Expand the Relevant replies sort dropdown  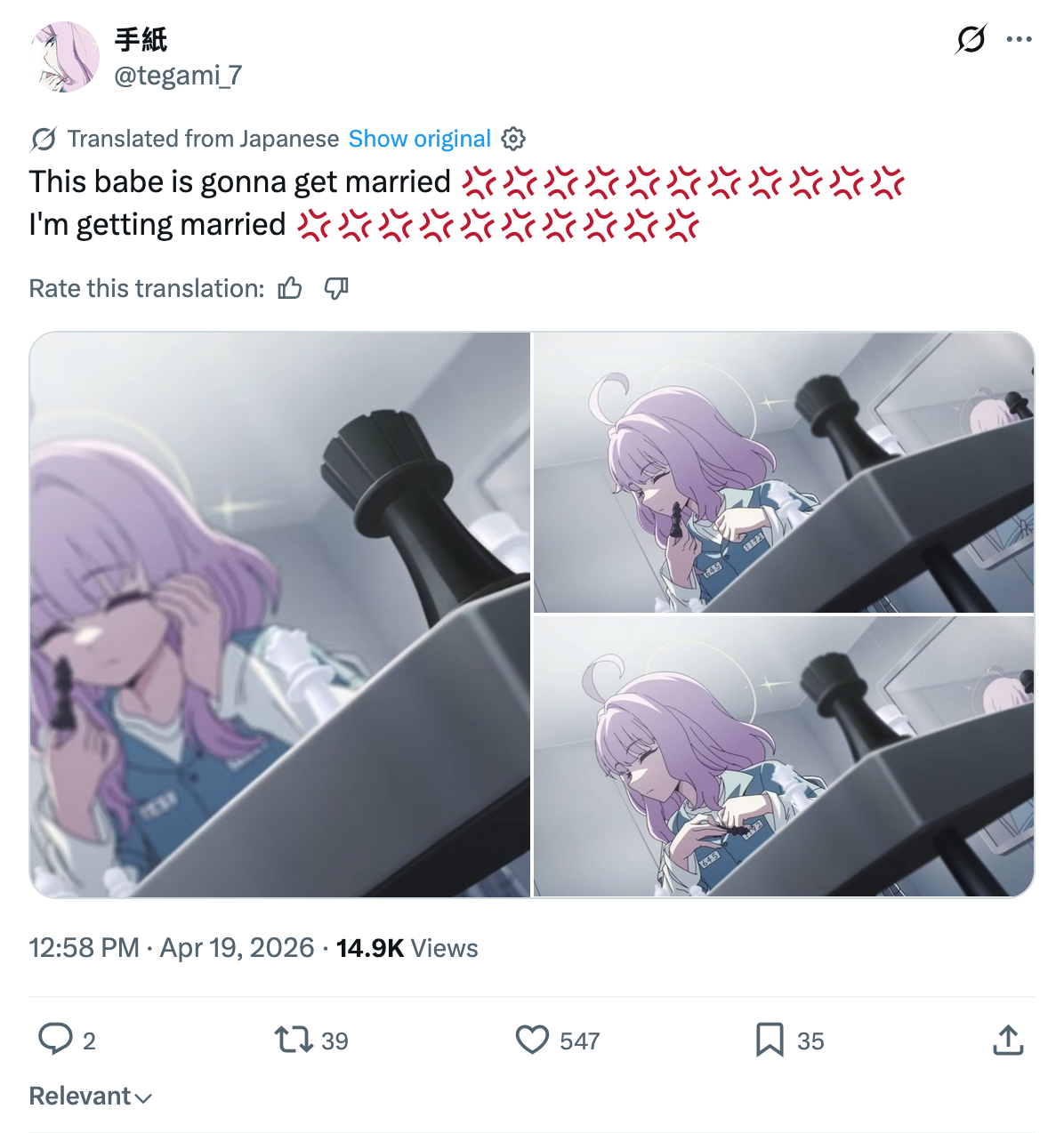click(91, 1096)
